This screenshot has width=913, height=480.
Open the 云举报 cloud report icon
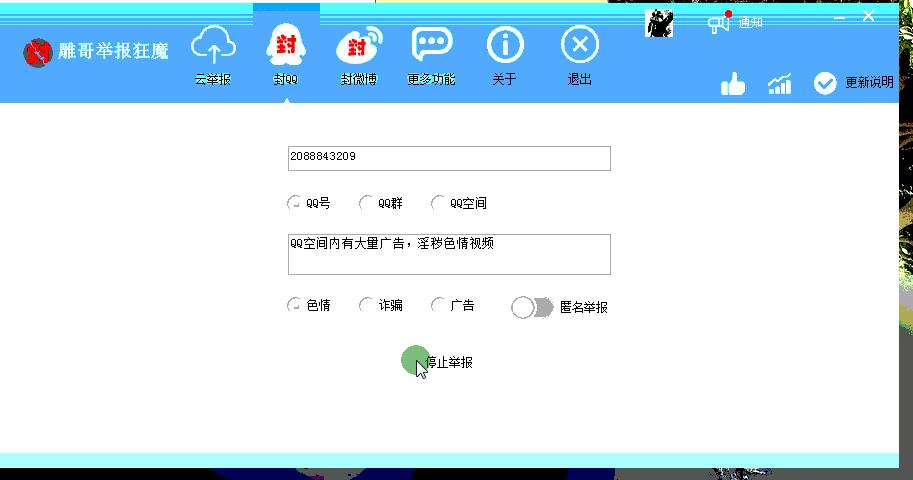(212, 46)
